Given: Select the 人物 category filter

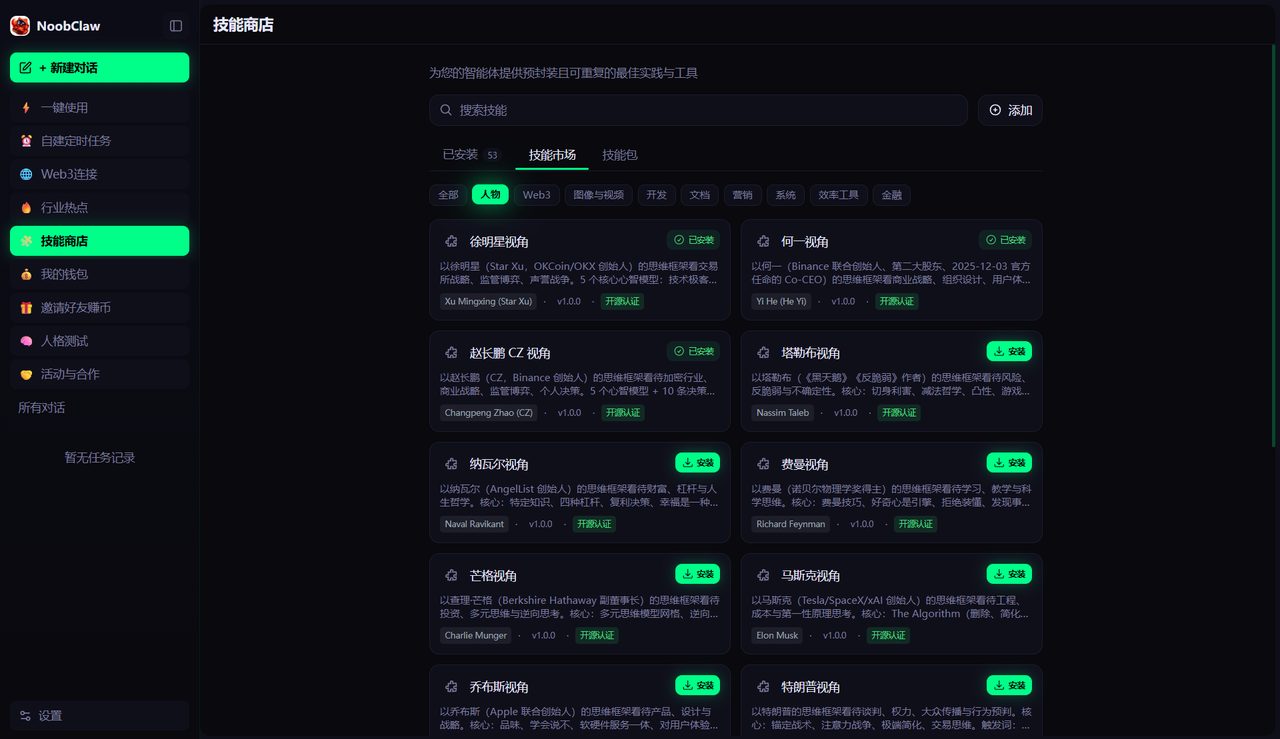Looking at the screenshot, I should 490,195.
